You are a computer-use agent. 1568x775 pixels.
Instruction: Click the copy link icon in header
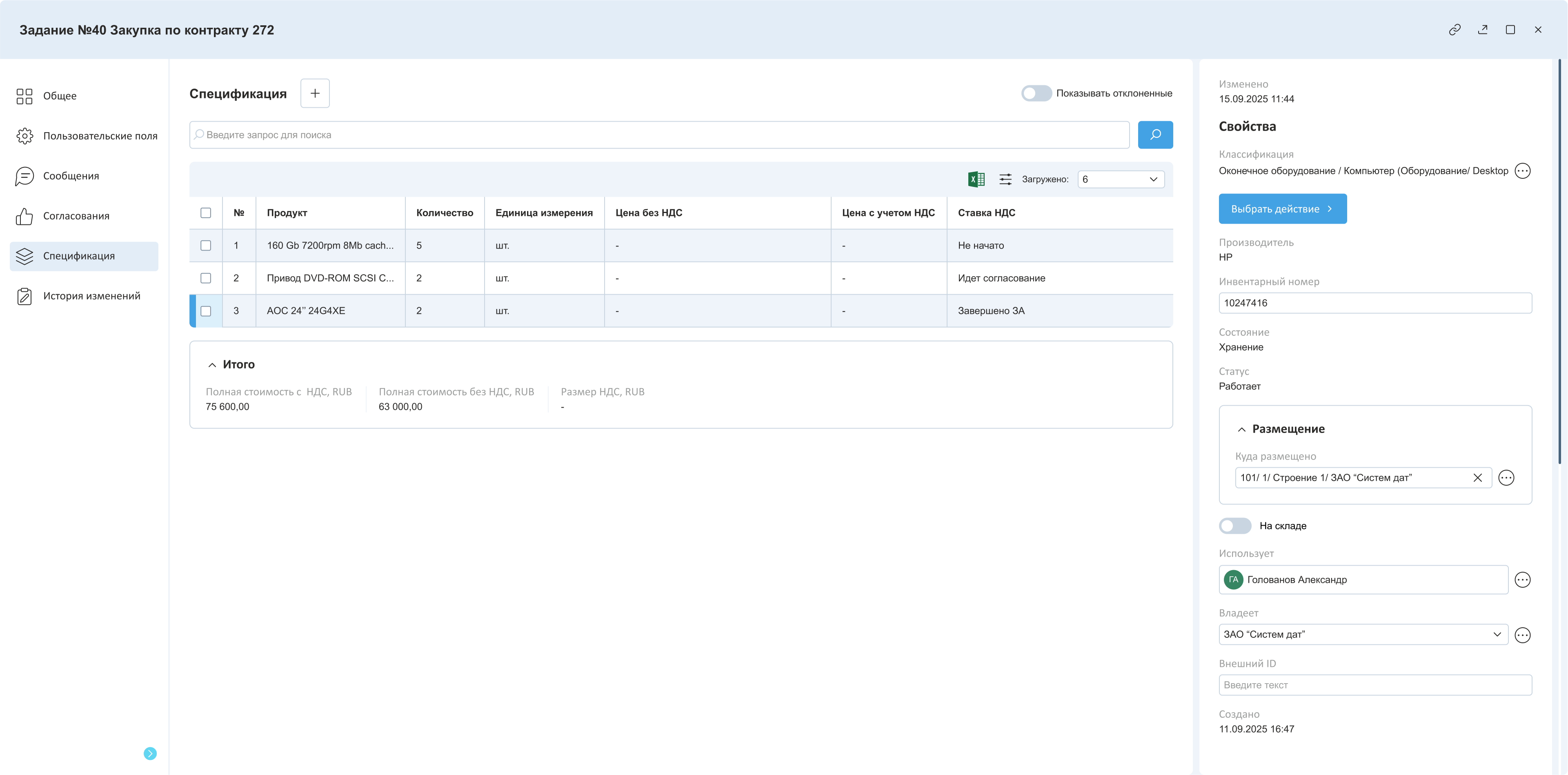click(x=1454, y=30)
